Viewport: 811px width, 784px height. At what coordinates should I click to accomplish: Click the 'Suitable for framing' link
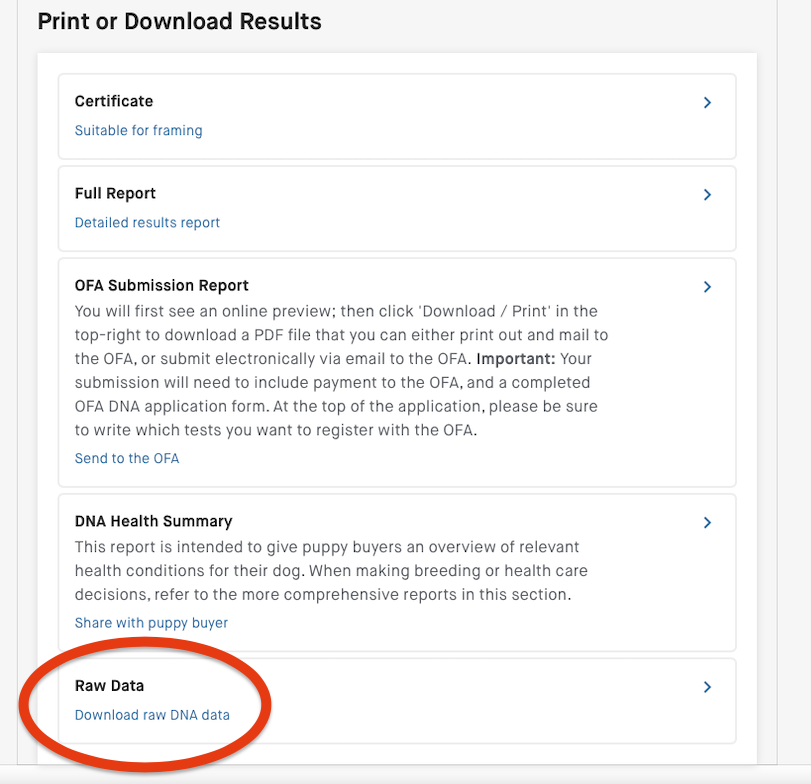138,130
